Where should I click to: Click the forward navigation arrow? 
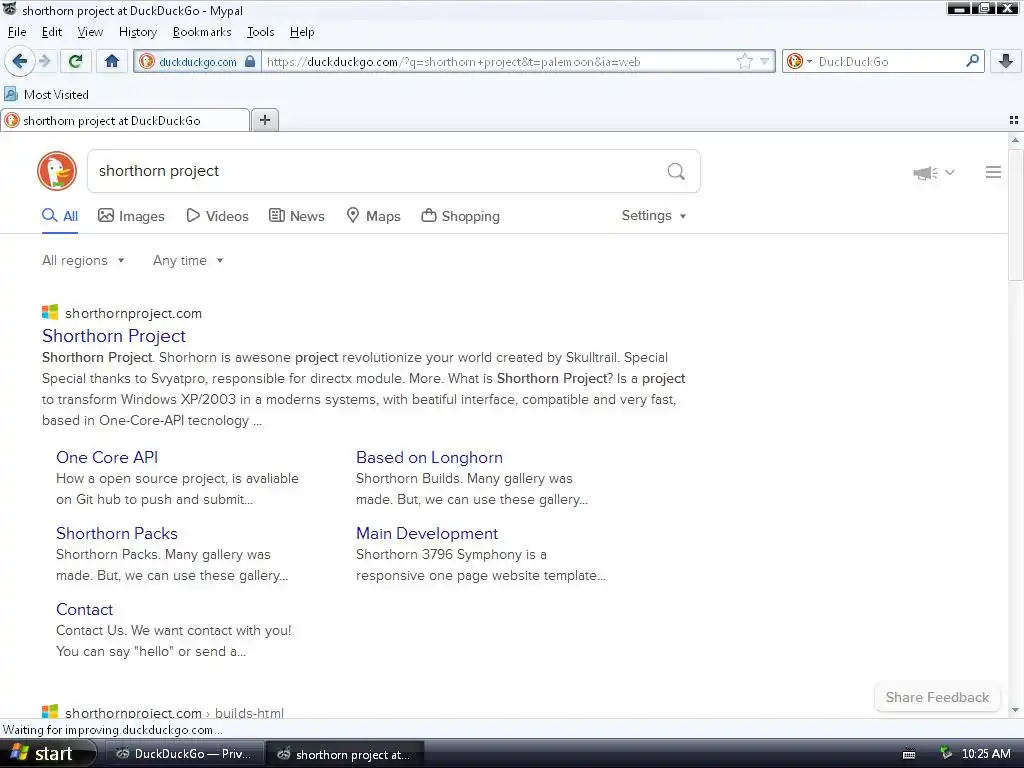pos(44,61)
